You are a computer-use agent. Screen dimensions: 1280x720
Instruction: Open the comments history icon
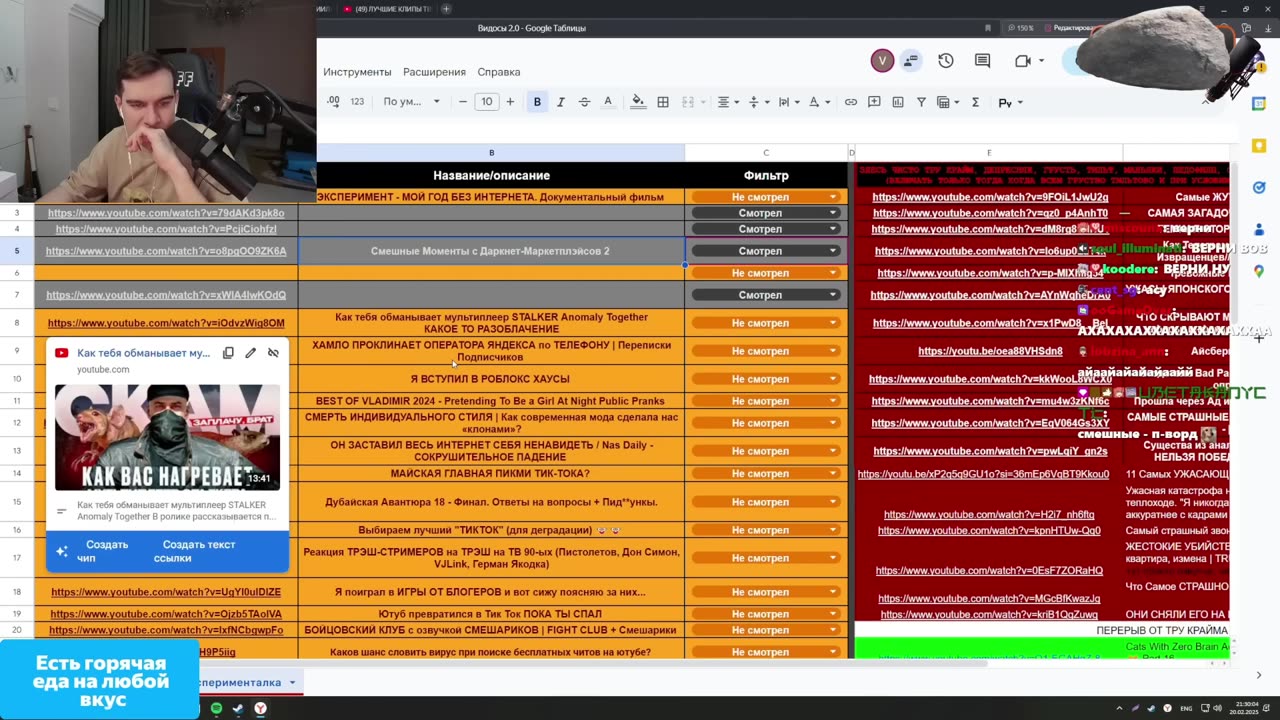(x=982, y=61)
